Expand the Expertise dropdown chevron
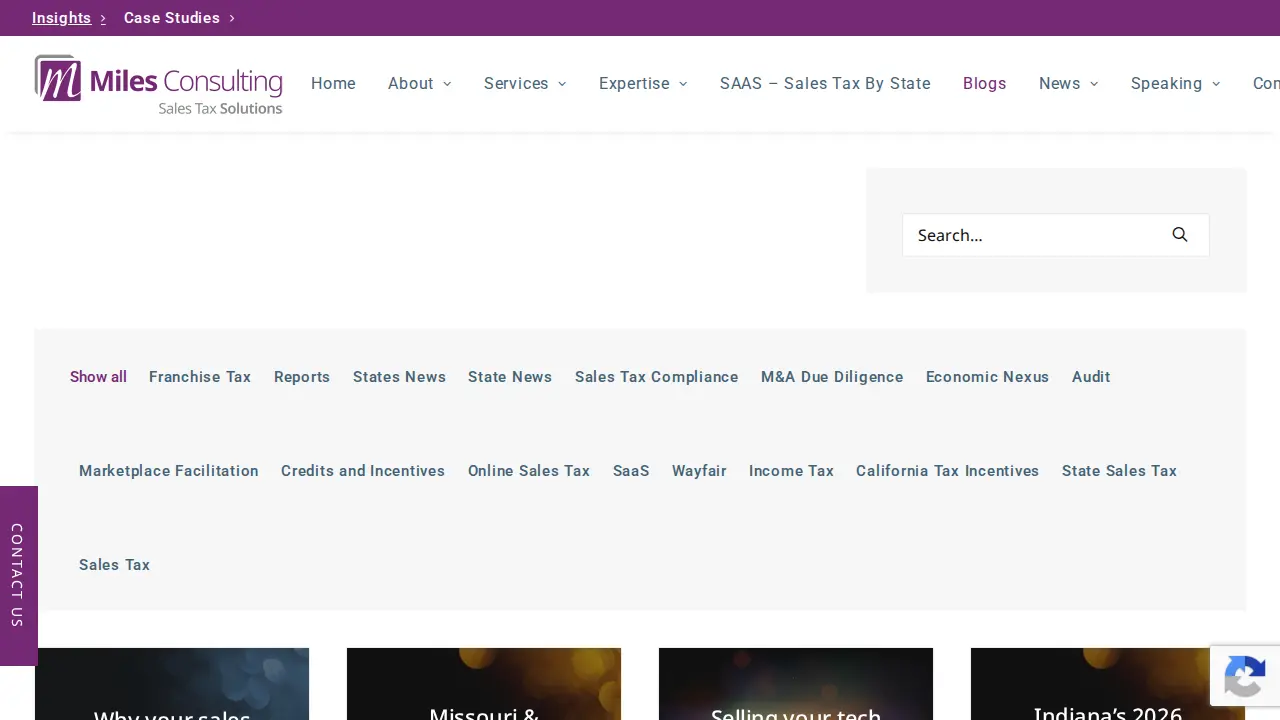The image size is (1280, 720). click(x=683, y=84)
